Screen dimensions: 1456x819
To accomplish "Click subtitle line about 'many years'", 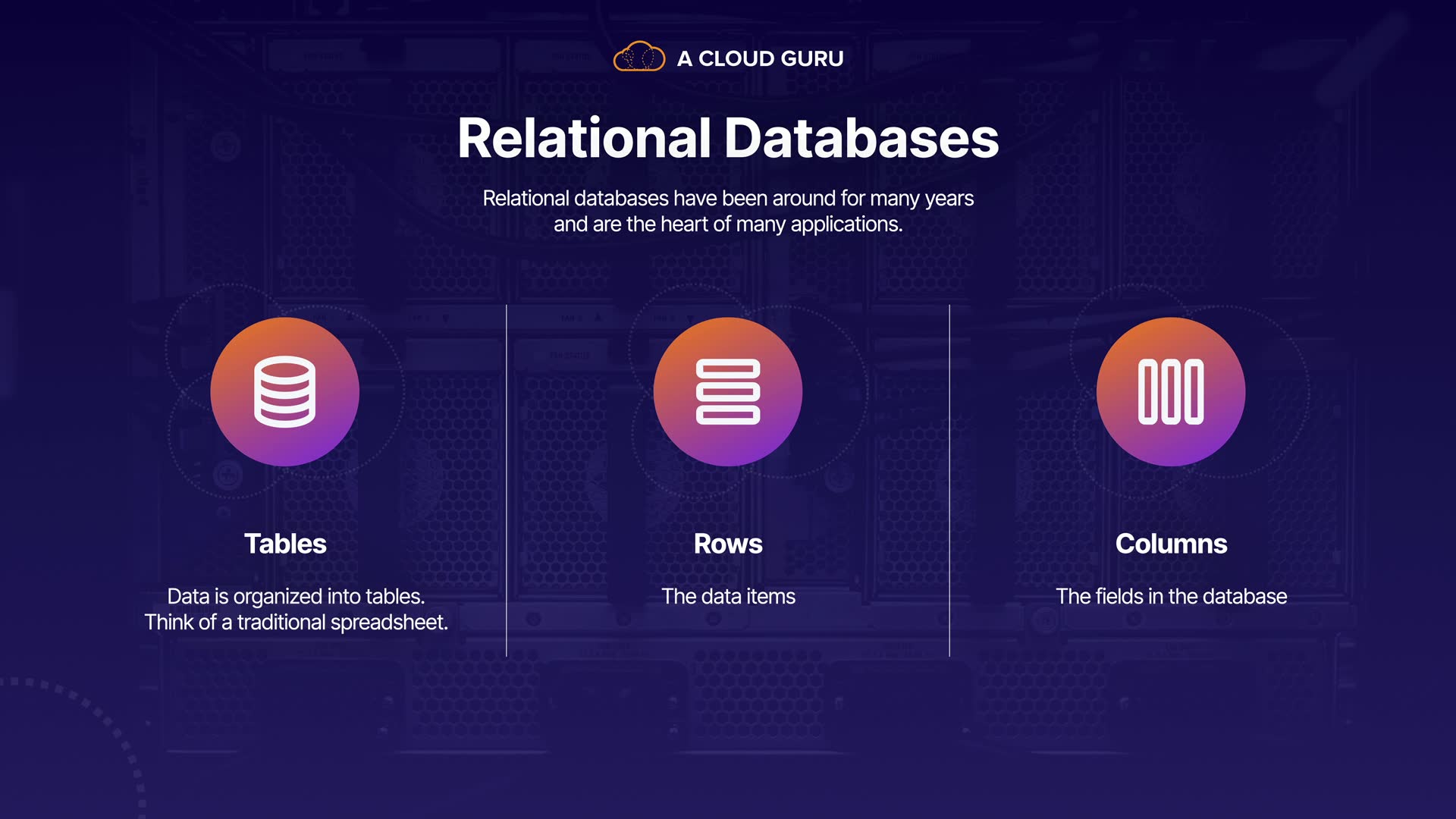I will click(x=728, y=198).
